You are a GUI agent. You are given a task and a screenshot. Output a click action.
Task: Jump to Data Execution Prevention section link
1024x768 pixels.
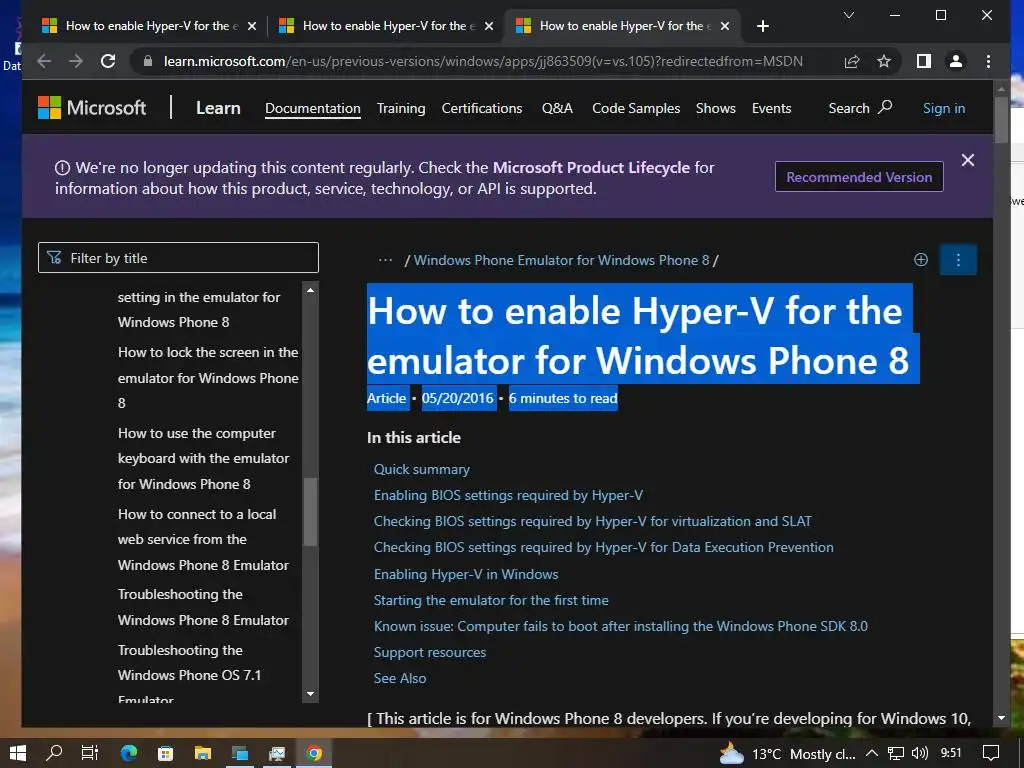(603, 547)
